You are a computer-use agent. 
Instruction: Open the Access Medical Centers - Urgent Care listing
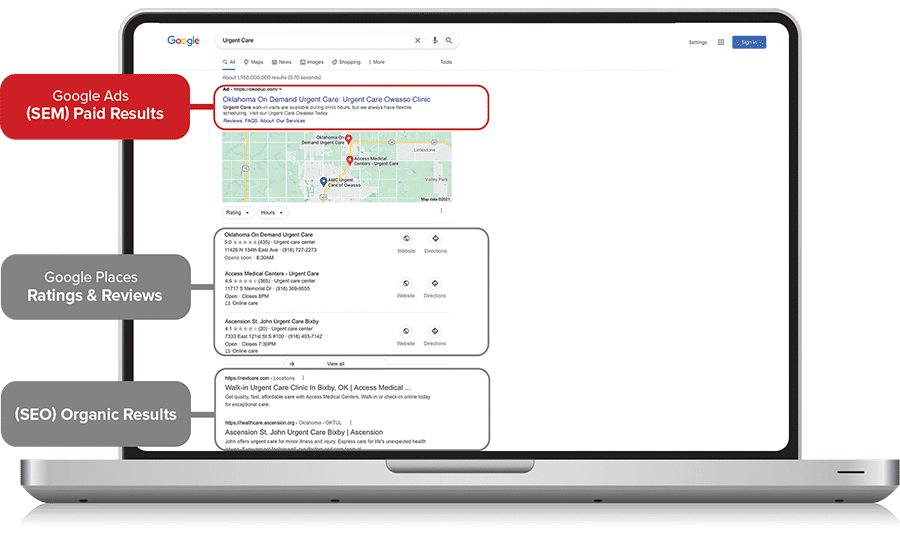point(271,274)
